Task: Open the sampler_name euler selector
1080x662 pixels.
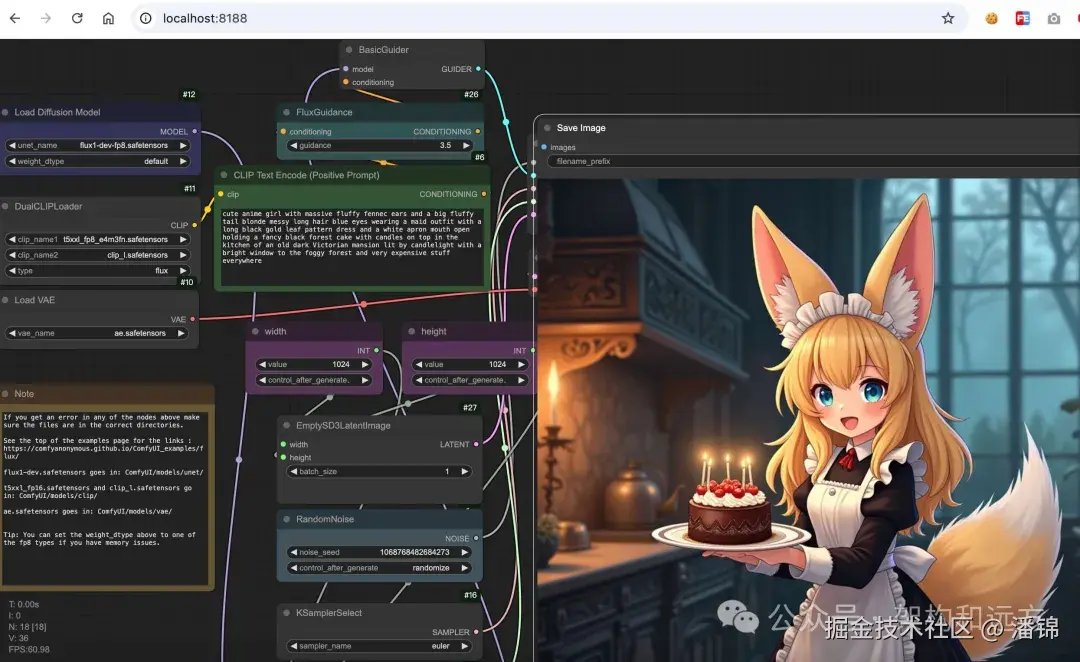Action: [380, 646]
